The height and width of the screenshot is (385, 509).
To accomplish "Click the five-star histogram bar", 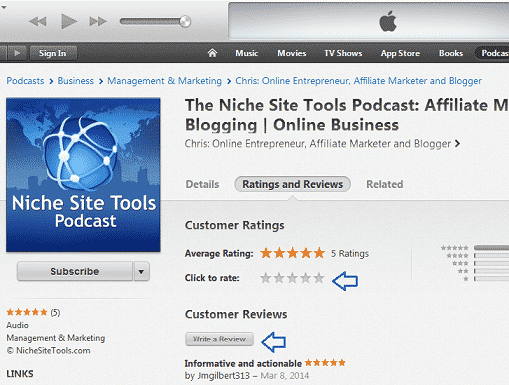I will (491, 248).
